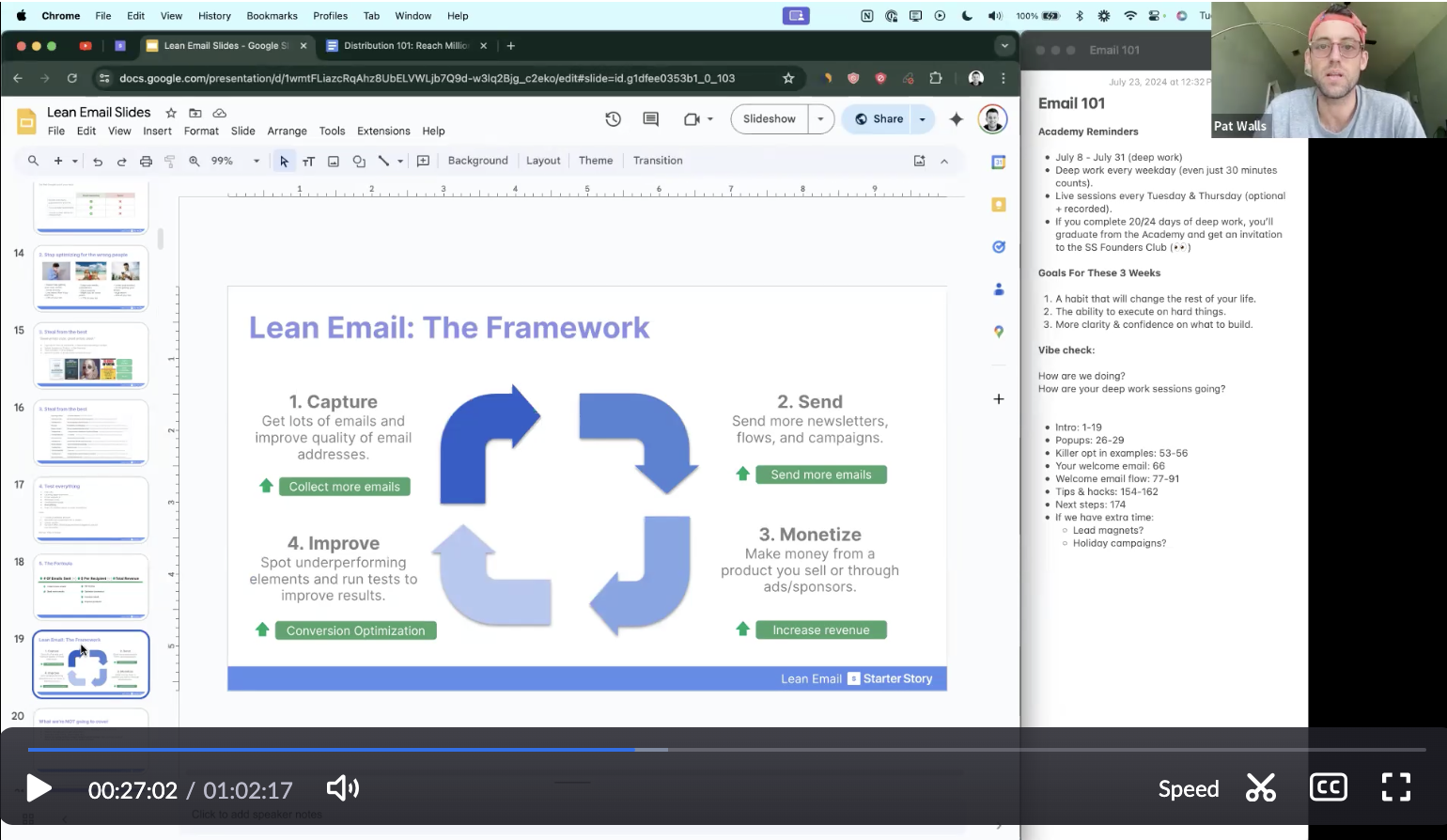Start the Slideshow

(770, 119)
